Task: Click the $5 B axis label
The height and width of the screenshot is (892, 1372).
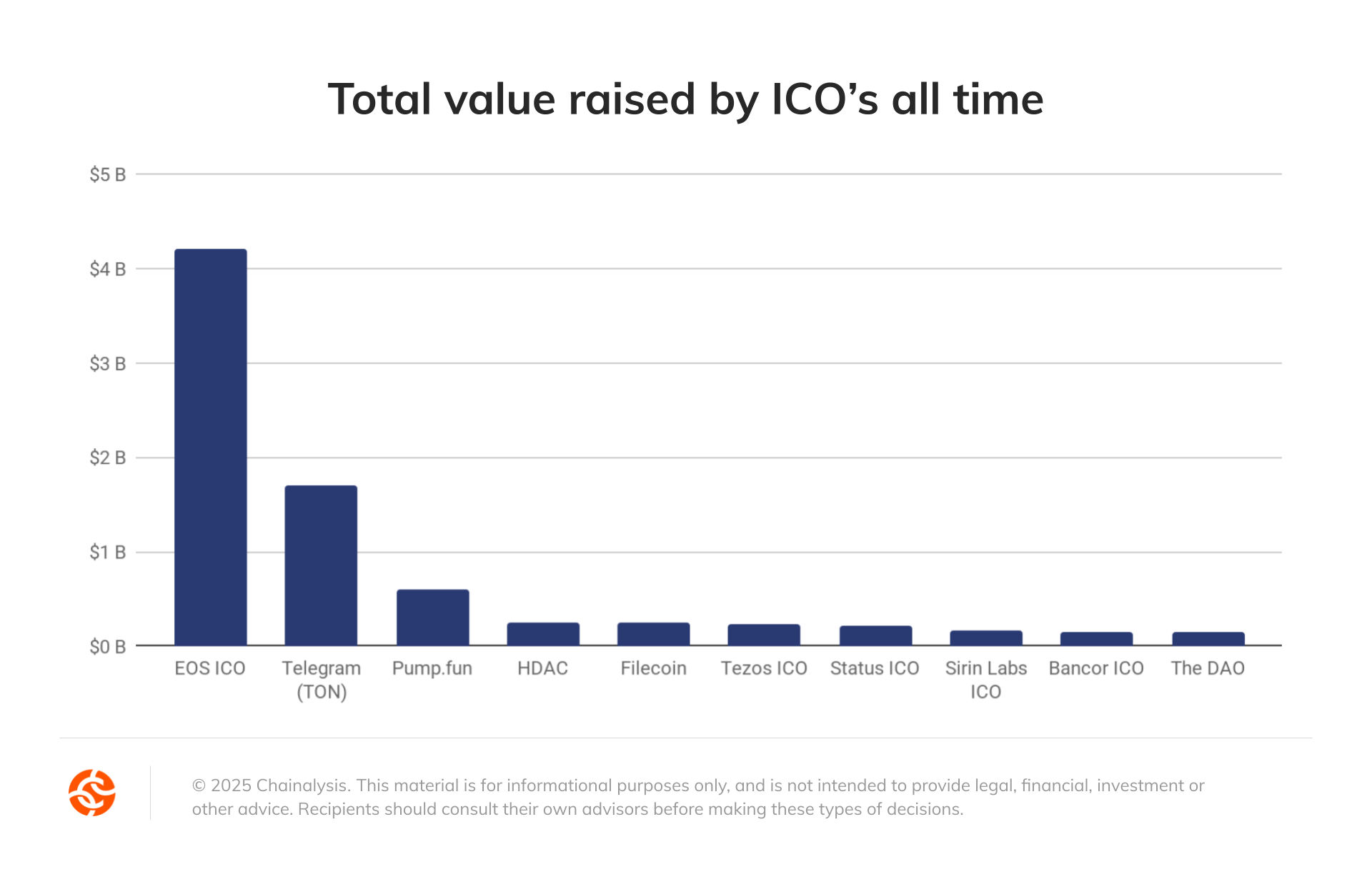Action: coord(107,174)
